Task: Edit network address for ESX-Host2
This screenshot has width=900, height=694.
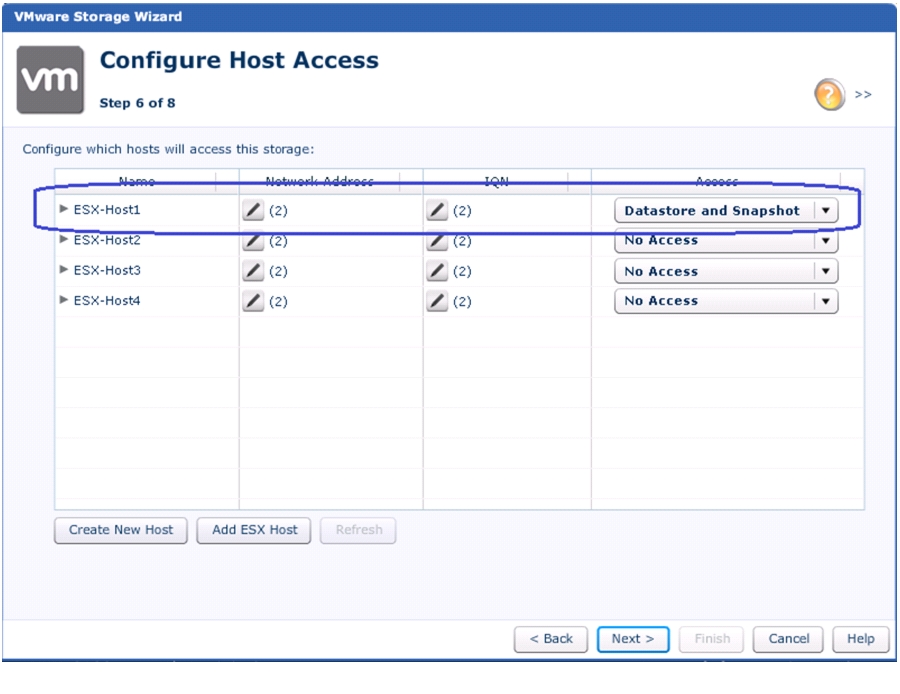Action: click(253, 241)
